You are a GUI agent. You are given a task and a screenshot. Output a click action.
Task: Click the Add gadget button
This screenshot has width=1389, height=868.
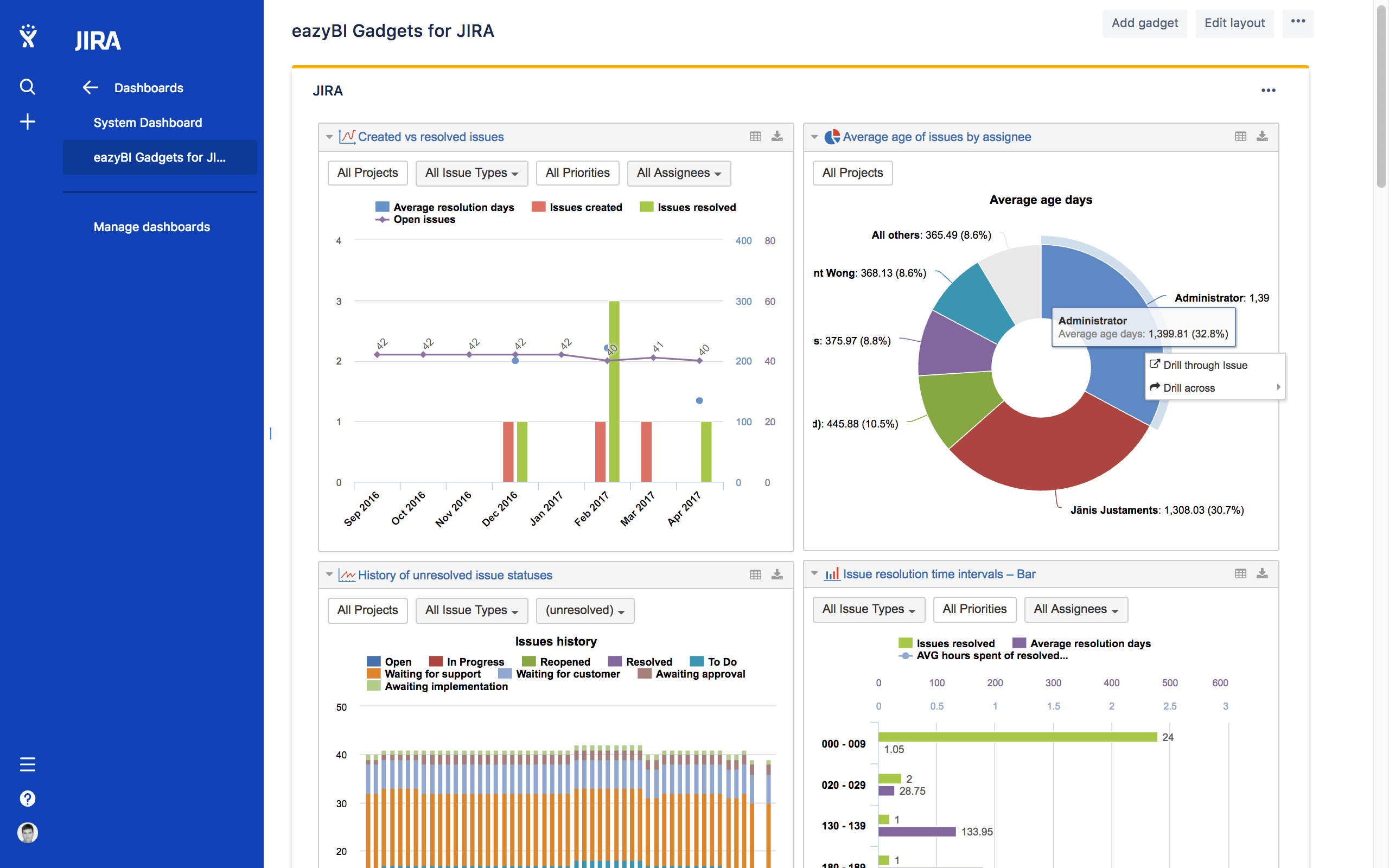(x=1143, y=23)
